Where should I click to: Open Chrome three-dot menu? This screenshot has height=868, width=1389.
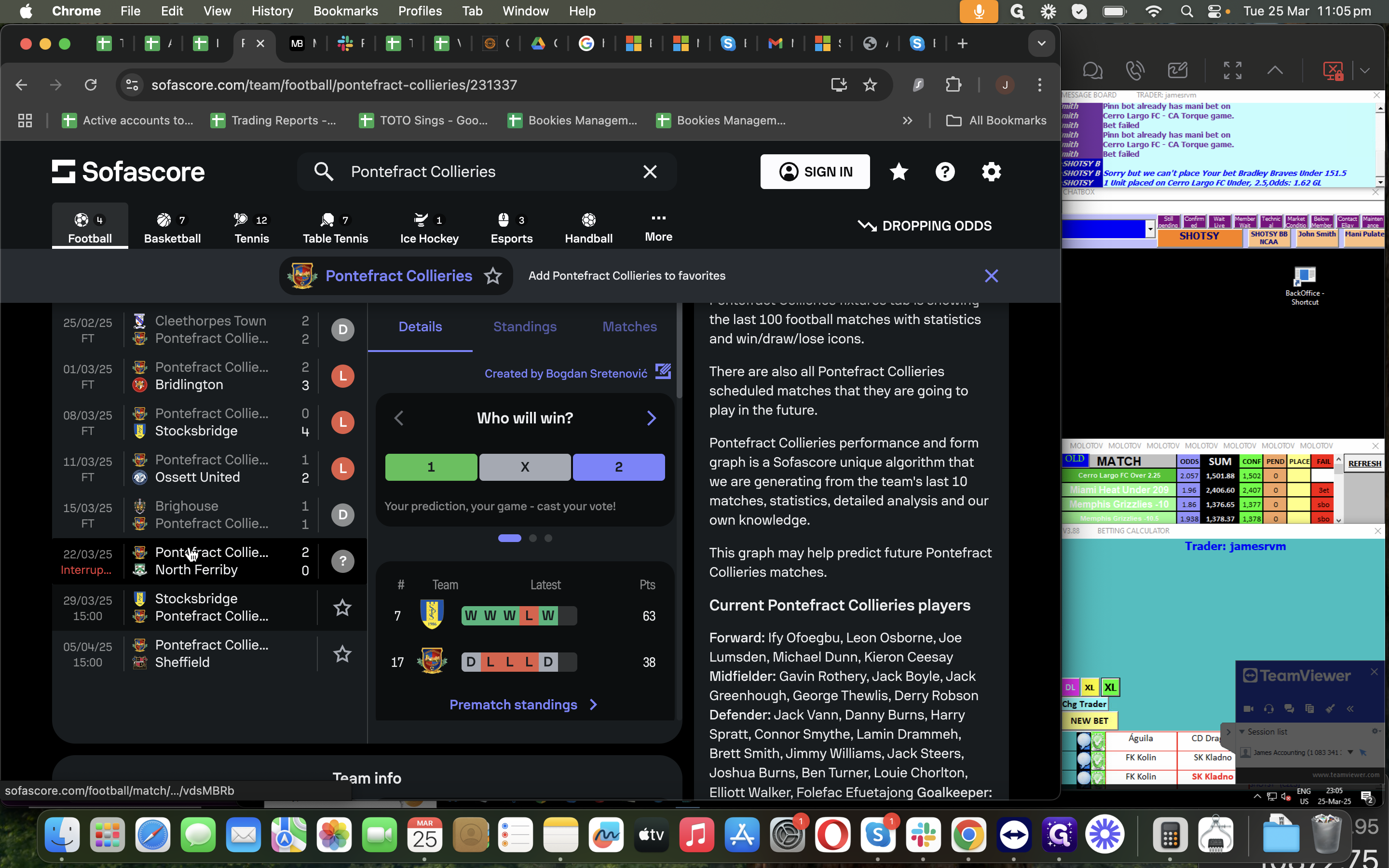point(1039,85)
